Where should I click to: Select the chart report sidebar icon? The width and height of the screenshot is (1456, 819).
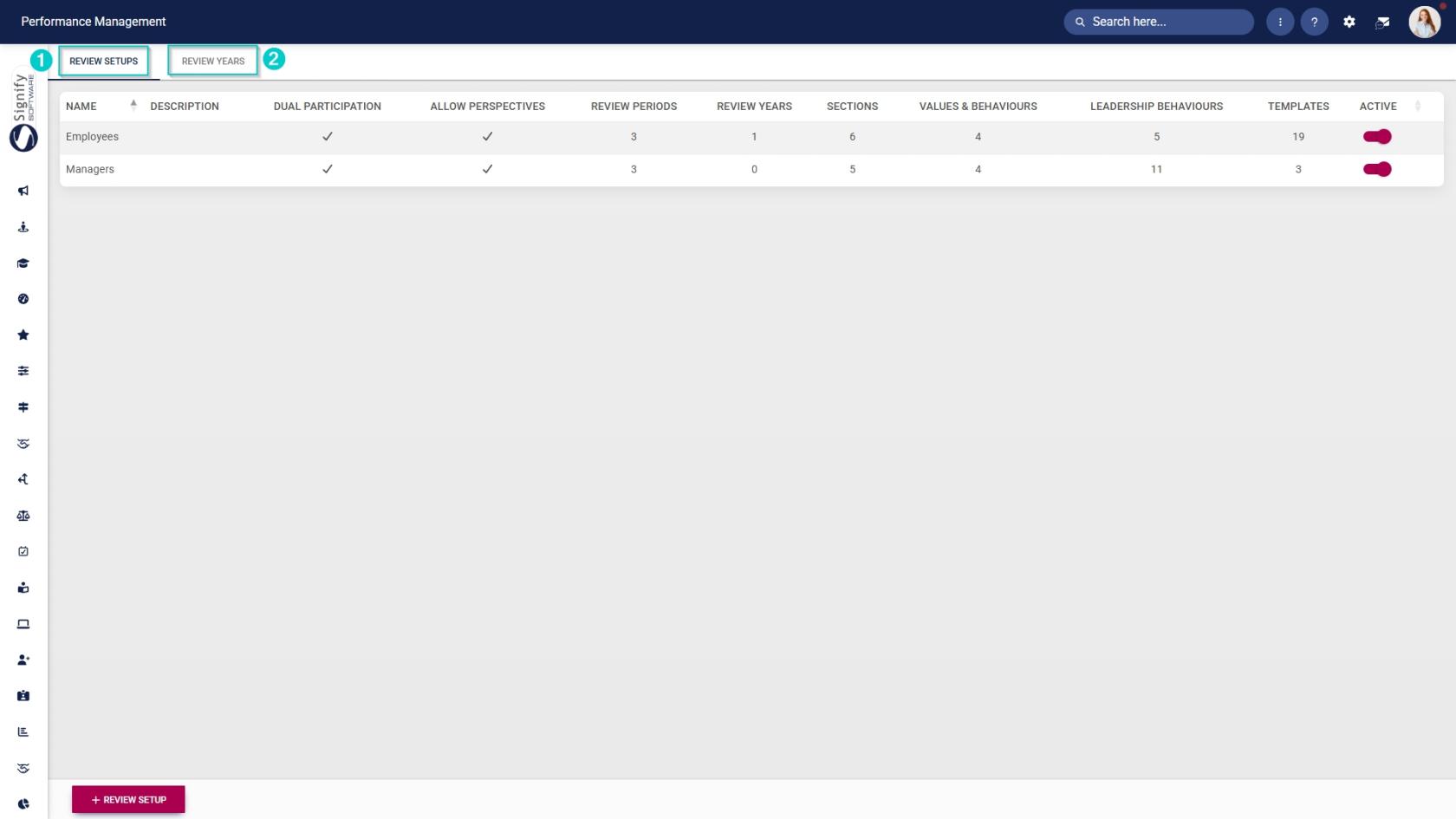pyautogui.click(x=23, y=731)
